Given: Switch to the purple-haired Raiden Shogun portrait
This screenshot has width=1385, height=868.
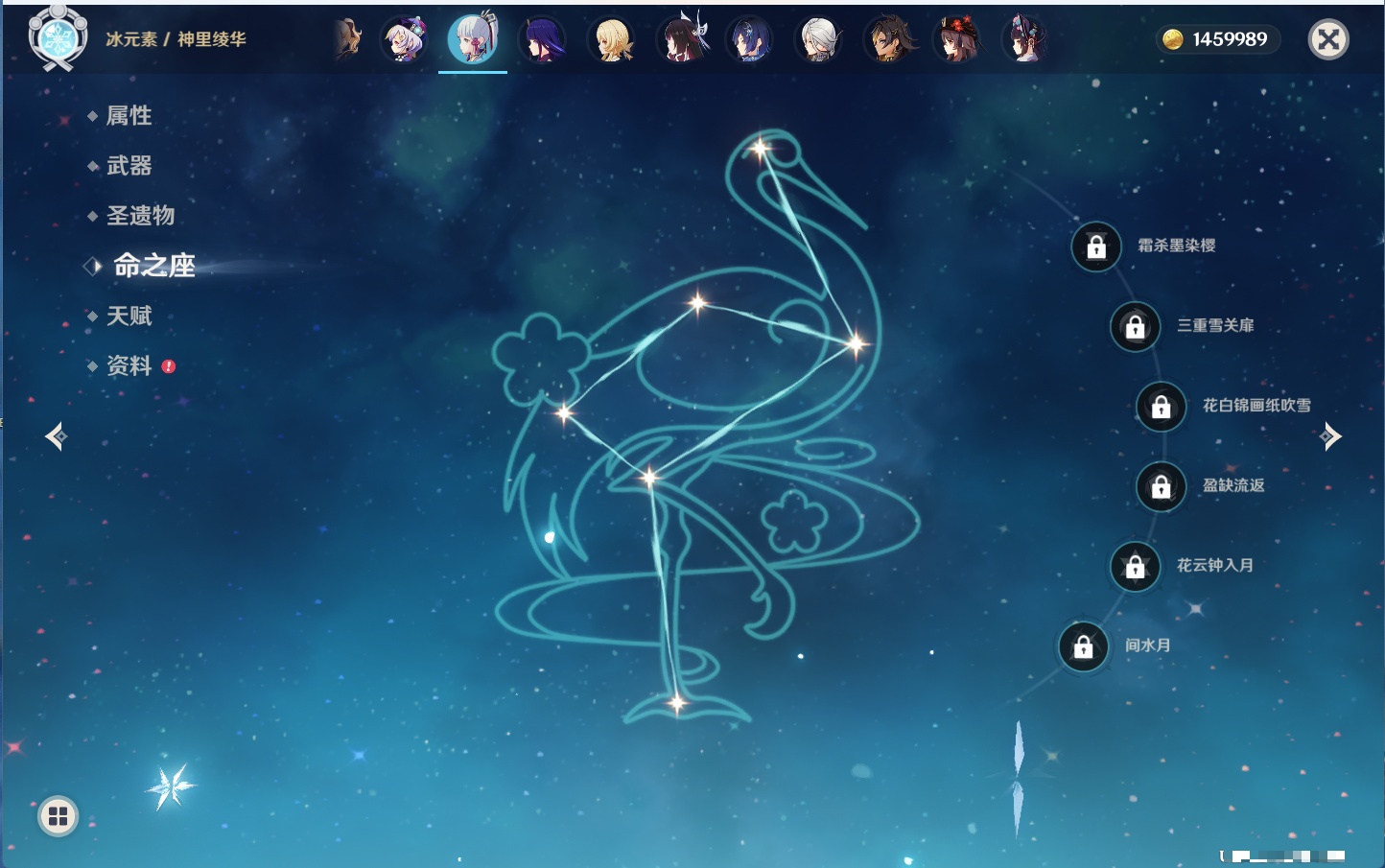Looking at the screenshot, I should [x=542, y=40].
